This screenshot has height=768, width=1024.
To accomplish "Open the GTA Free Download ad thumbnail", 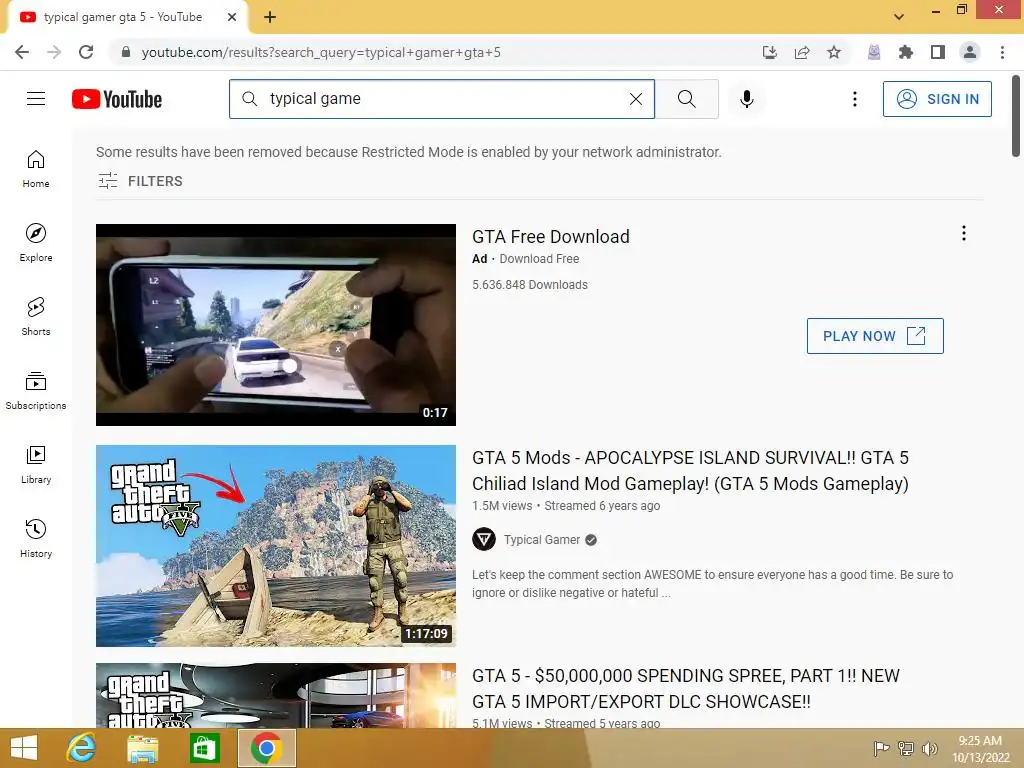I will click(276, 325).
